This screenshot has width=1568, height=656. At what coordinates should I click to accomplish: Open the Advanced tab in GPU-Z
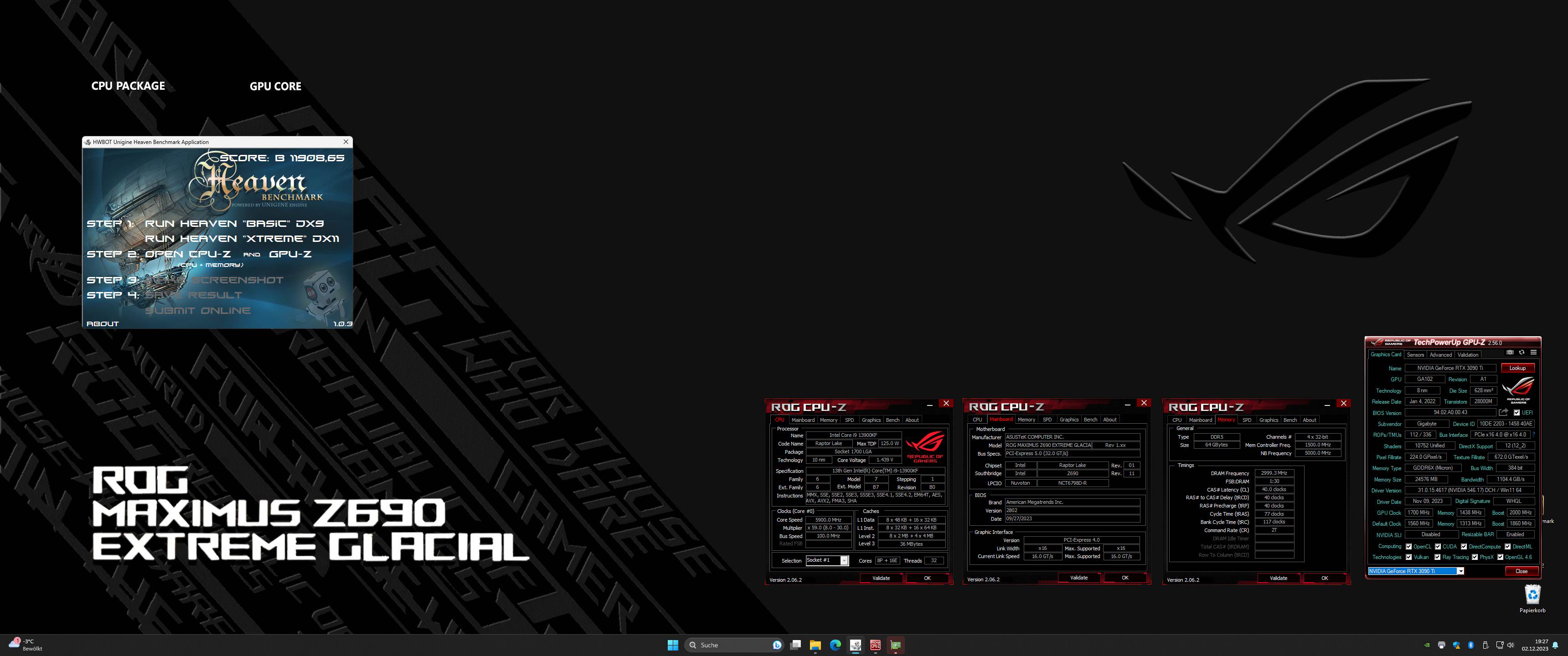click(x=1440, y=355)
